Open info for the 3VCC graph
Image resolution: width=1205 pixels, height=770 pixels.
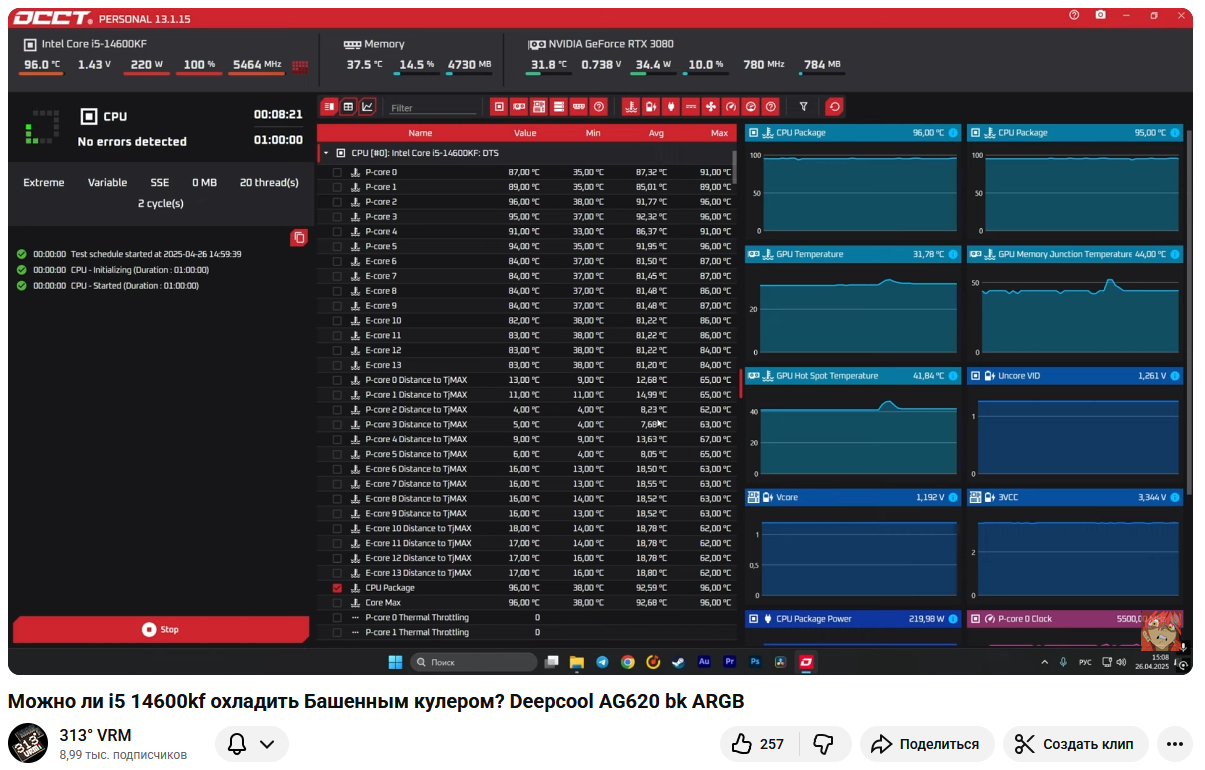tap(1174, 497)
